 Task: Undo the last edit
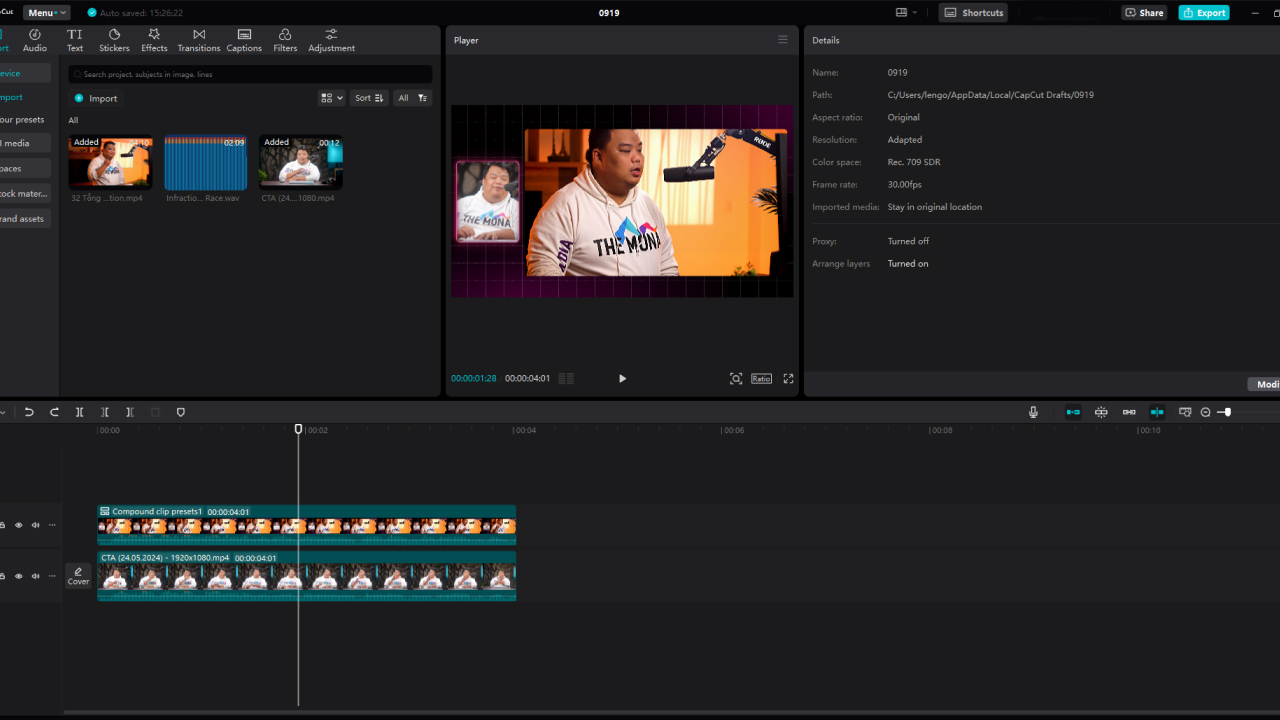point(29,412)
